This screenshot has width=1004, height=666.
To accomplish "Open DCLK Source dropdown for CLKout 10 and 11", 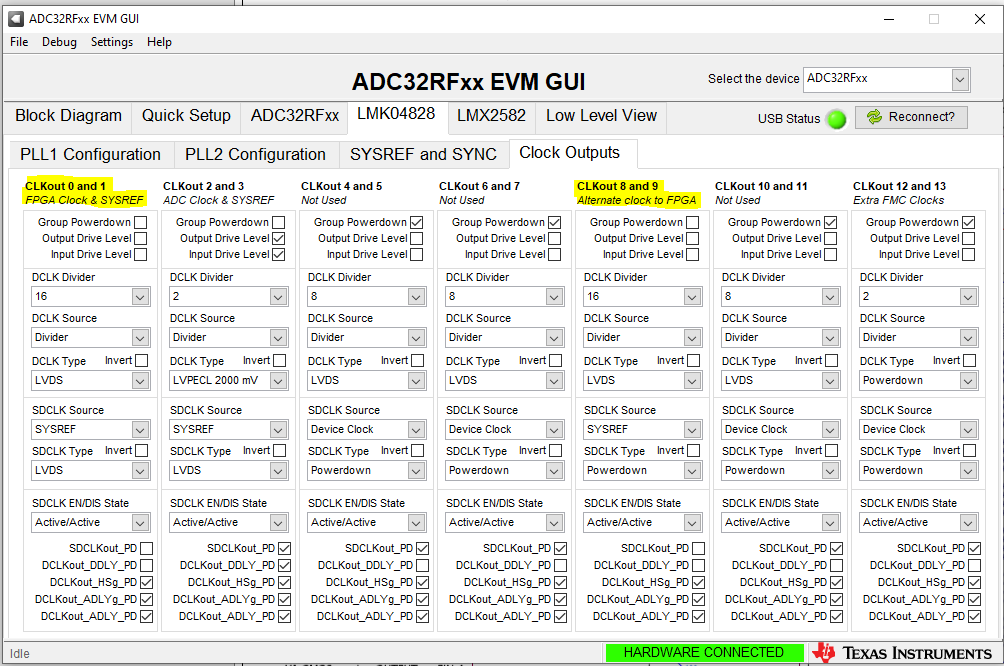I will coord(781,337).
